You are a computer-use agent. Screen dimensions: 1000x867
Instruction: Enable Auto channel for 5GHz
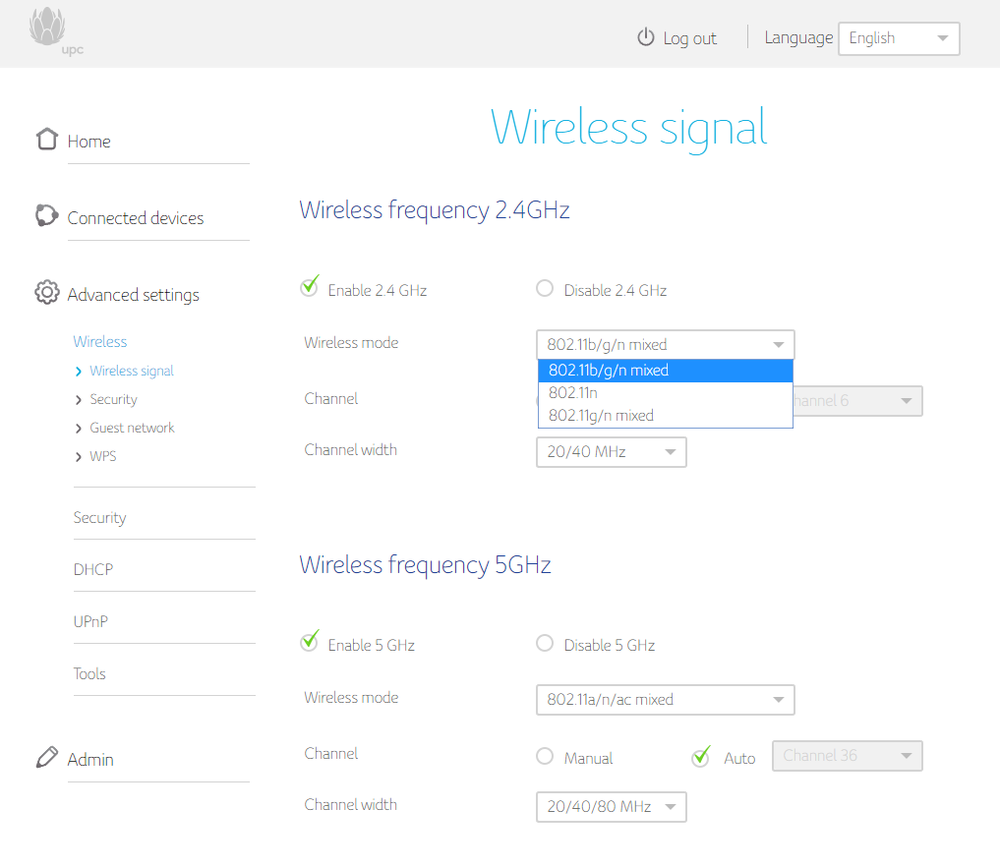[701, 757]
